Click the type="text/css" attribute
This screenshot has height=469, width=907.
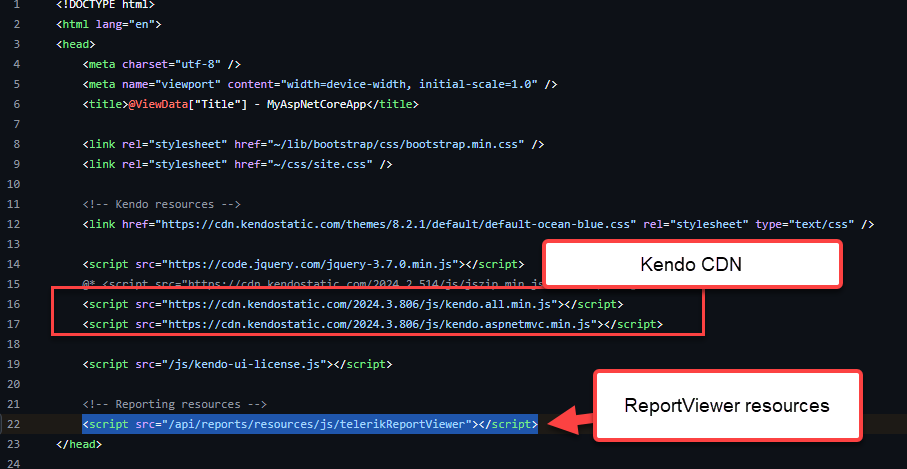pos(805,224)
